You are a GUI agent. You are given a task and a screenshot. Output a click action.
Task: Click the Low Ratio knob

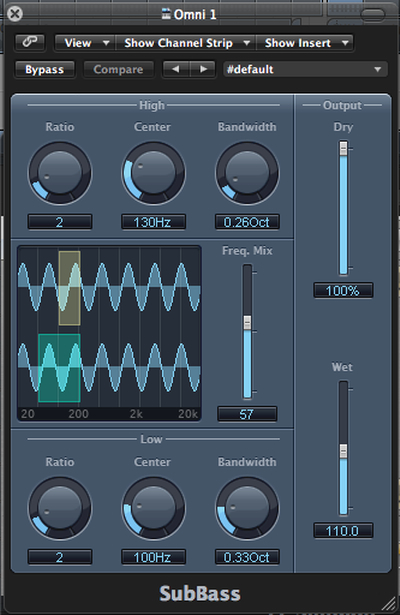(60, 508)
